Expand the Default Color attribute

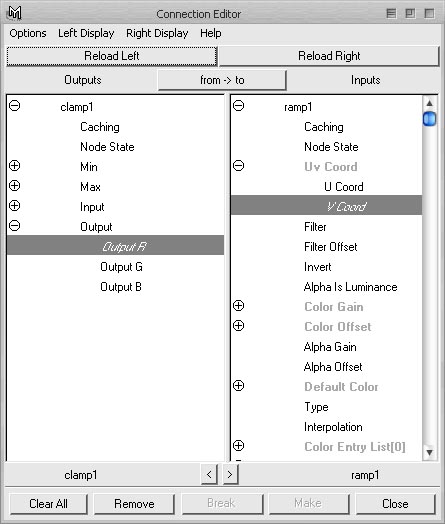(239, 386)
